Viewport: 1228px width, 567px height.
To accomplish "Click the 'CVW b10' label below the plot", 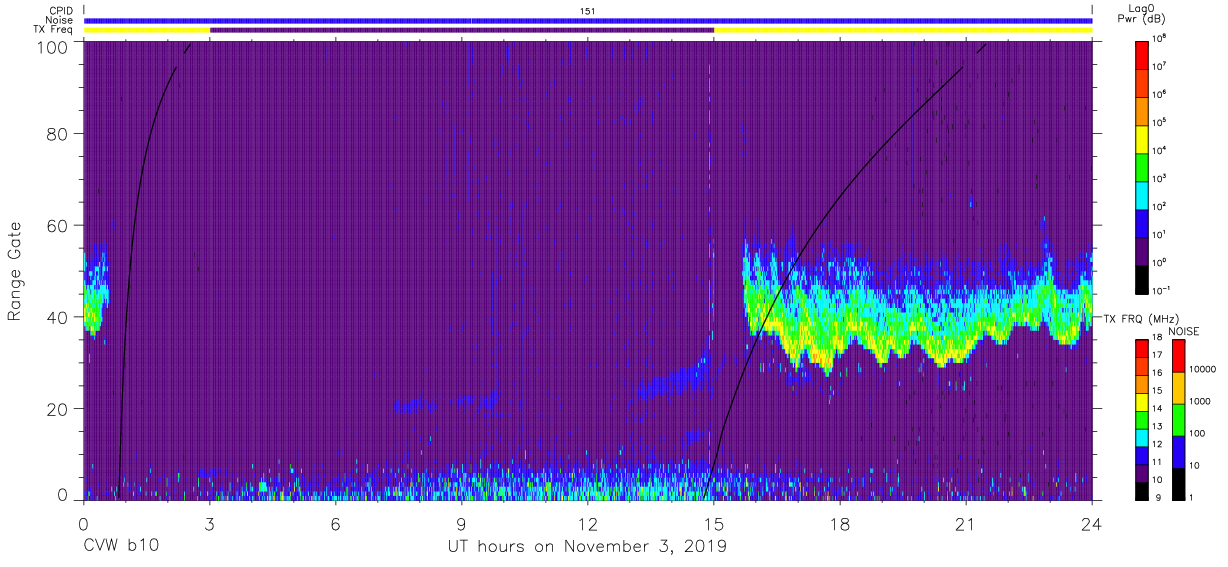I will click(x=121, y=546).
